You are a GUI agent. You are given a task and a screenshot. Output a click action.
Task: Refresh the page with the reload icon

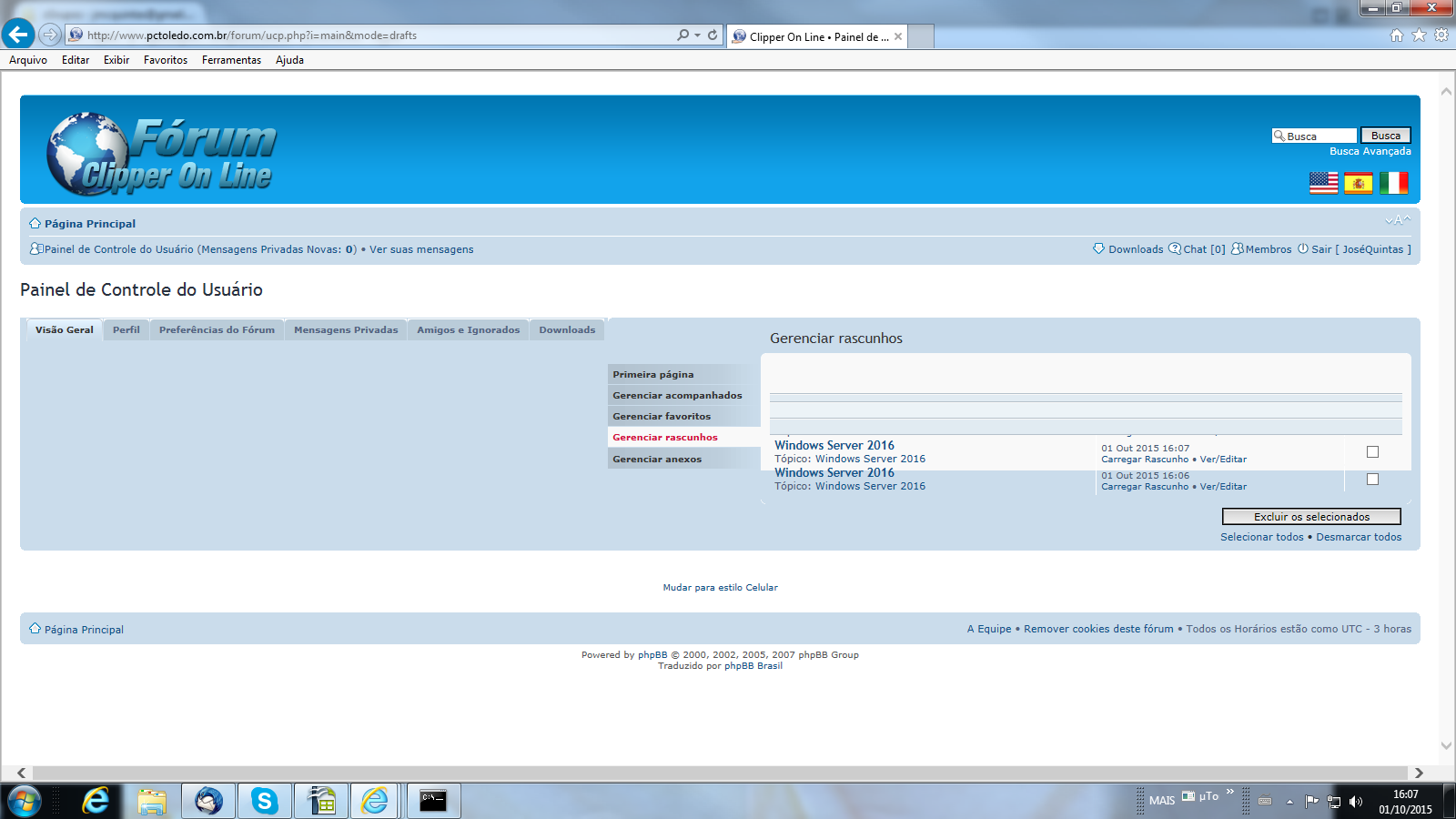[713, 35]
